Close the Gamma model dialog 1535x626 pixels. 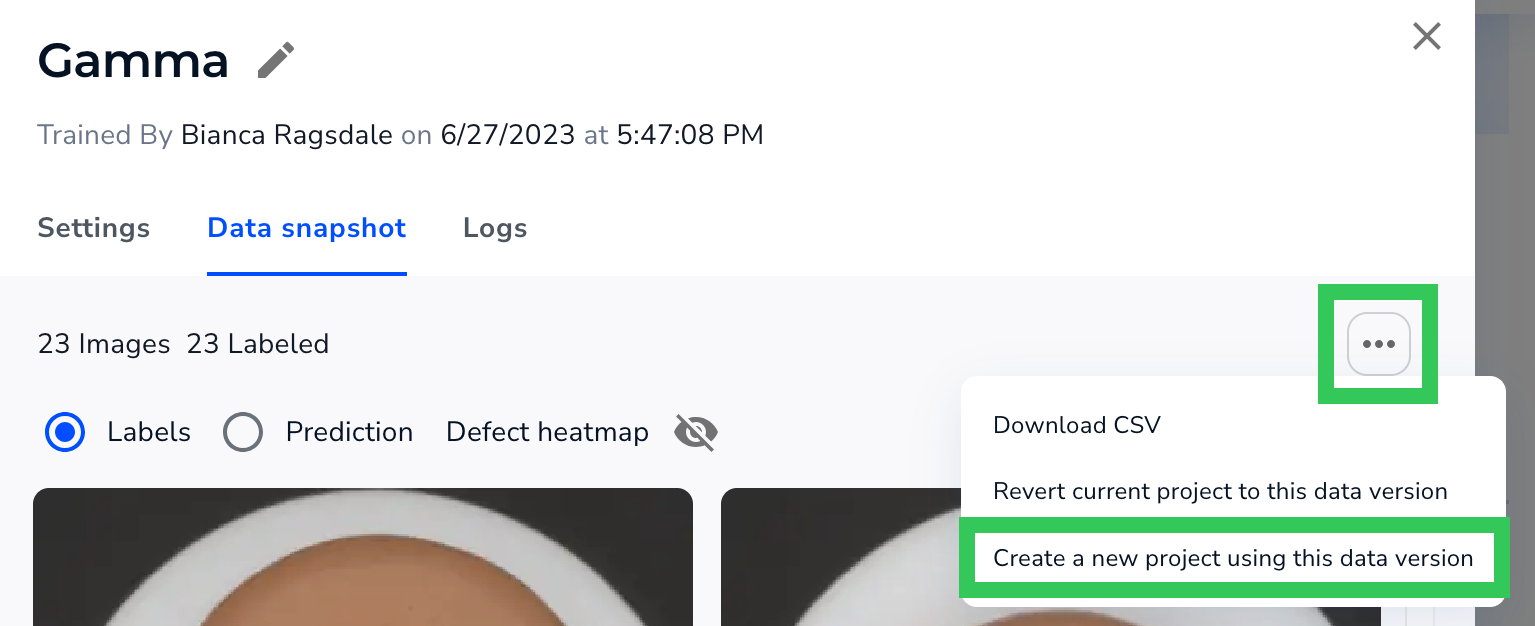pos(1426,36)
